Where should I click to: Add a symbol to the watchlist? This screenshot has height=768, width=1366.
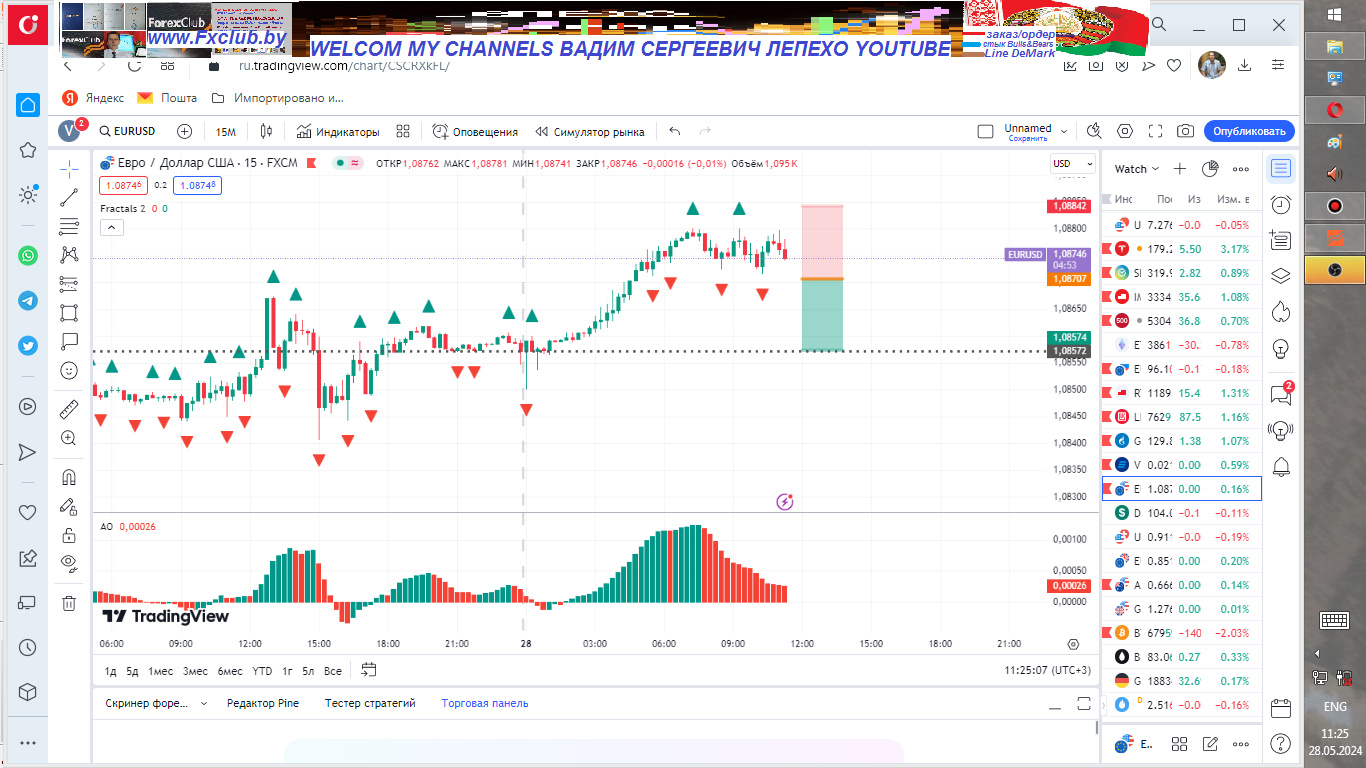click(1180, 169)
